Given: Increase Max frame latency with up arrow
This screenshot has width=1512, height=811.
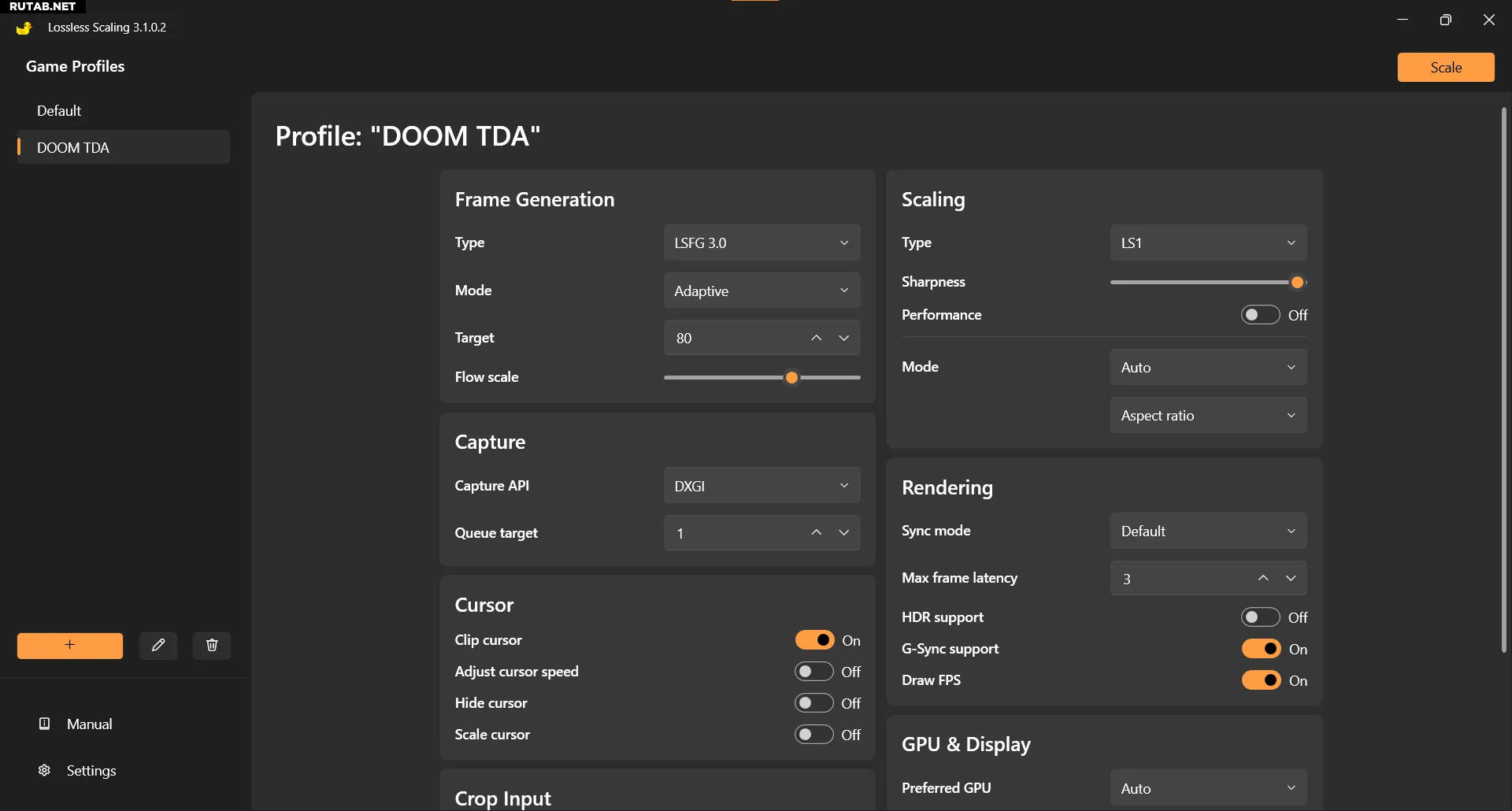Looking at the screenshot, I should (1263, 579).
